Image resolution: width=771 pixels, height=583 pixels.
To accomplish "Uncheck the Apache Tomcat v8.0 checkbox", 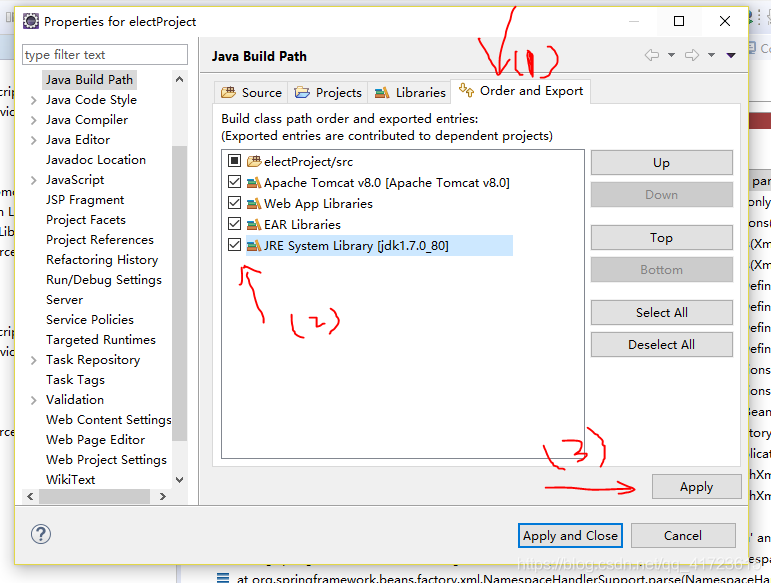I will [235, 182].
